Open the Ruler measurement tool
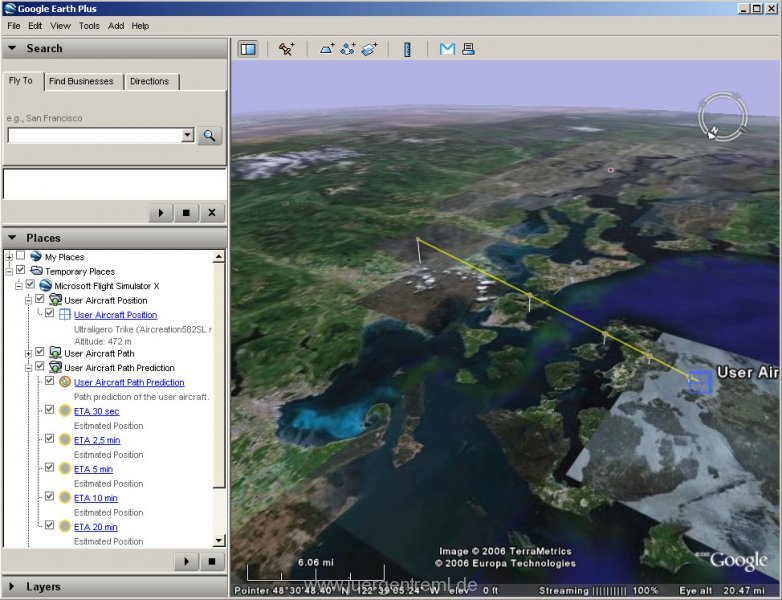Image resolution: width=782 pixels, height=600 pixels. 407,49
